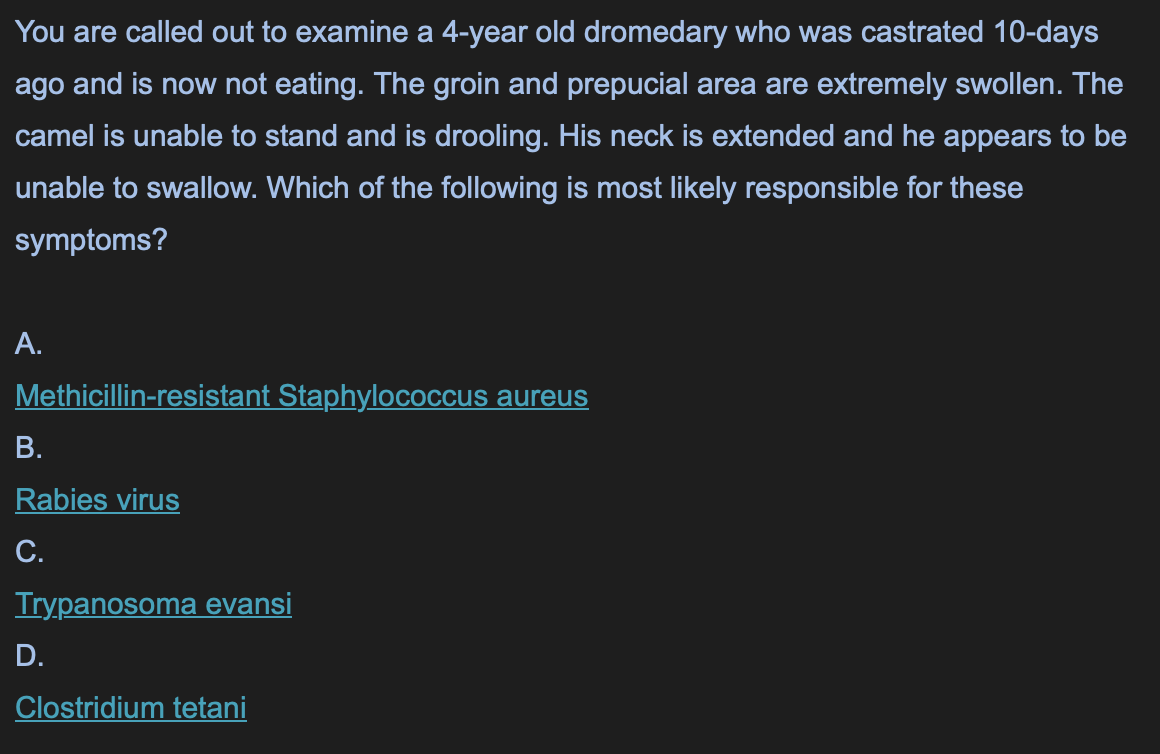Click "10-days" in the question text
The image size is (1160, 754).
tap(1045, 33)
